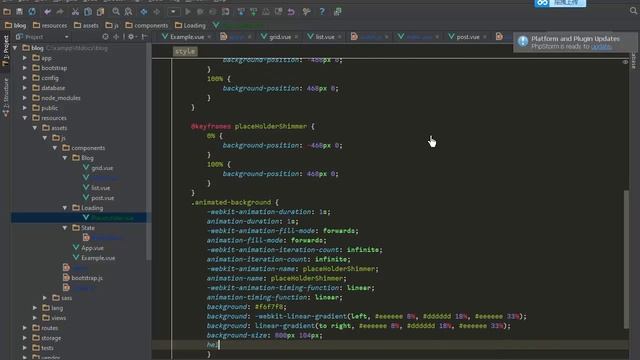The height and width of the screenshot is (360, 640).
Task: Click the blog breadcrumb in navigation bar
Action: pos(15,25)
